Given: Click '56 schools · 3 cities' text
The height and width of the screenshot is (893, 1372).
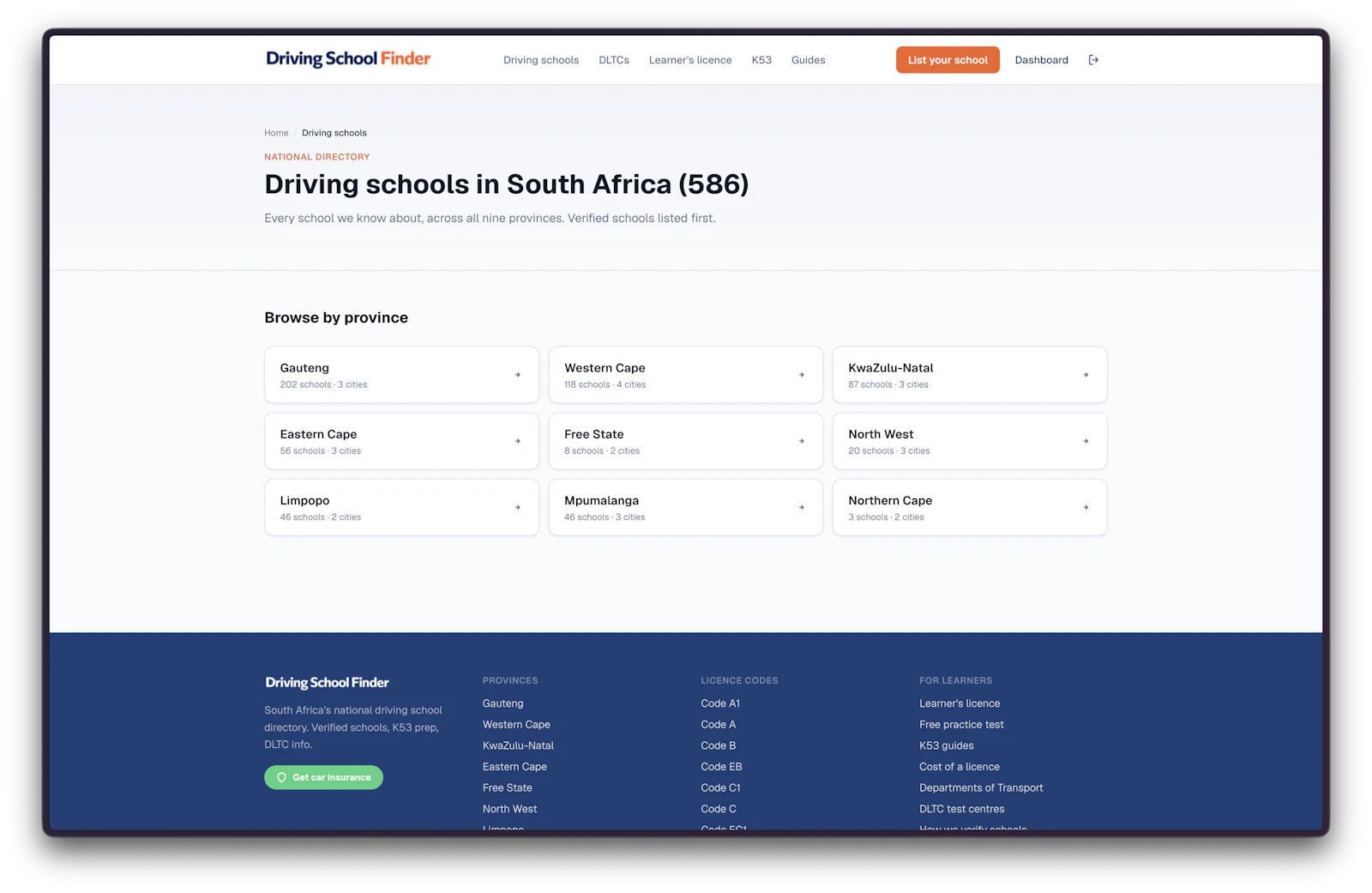Looking at the screenshot, I should 321,451.
